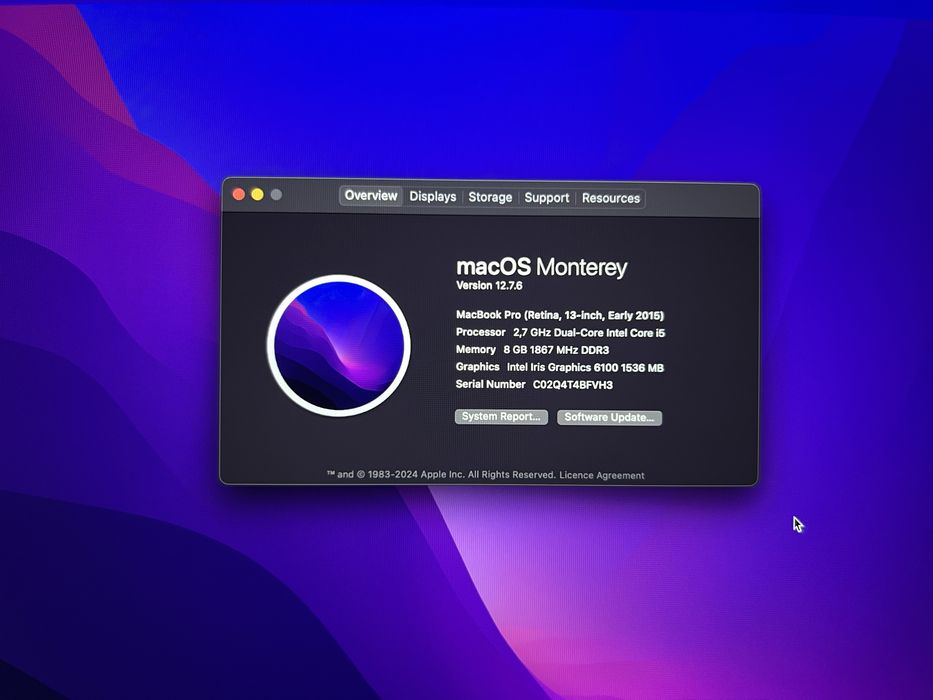Click the macOS Monterey title

[x=541, y=267]
